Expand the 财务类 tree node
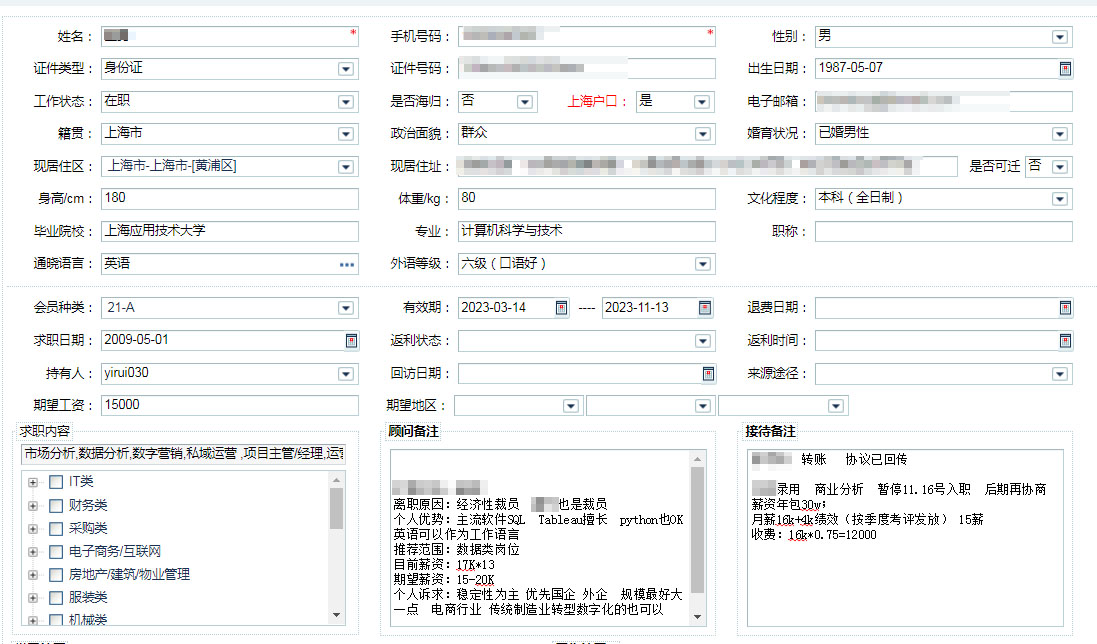Screen dimensions: 1097x644 (32, 506)
